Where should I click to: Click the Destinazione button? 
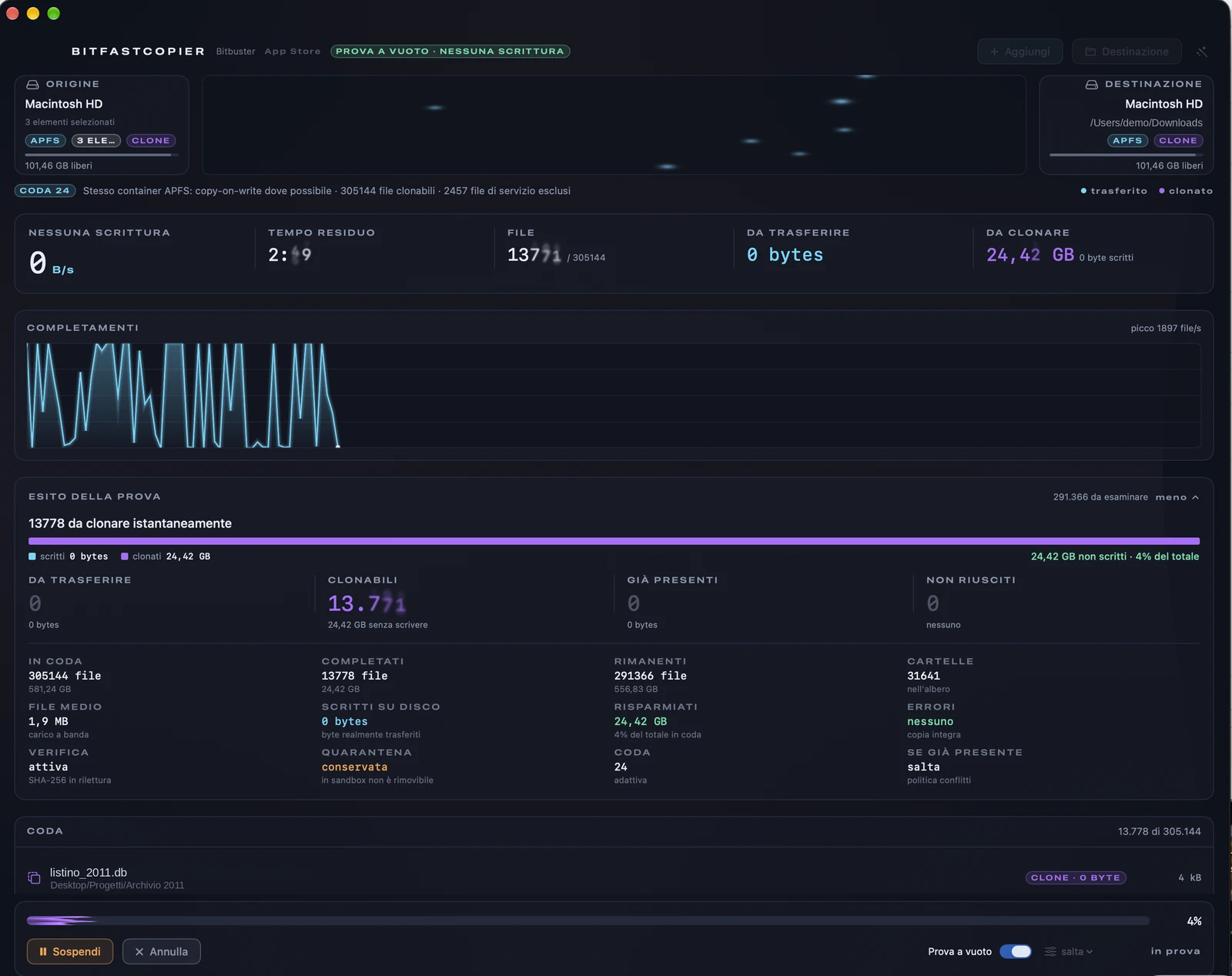click(x=1127, y=52)
